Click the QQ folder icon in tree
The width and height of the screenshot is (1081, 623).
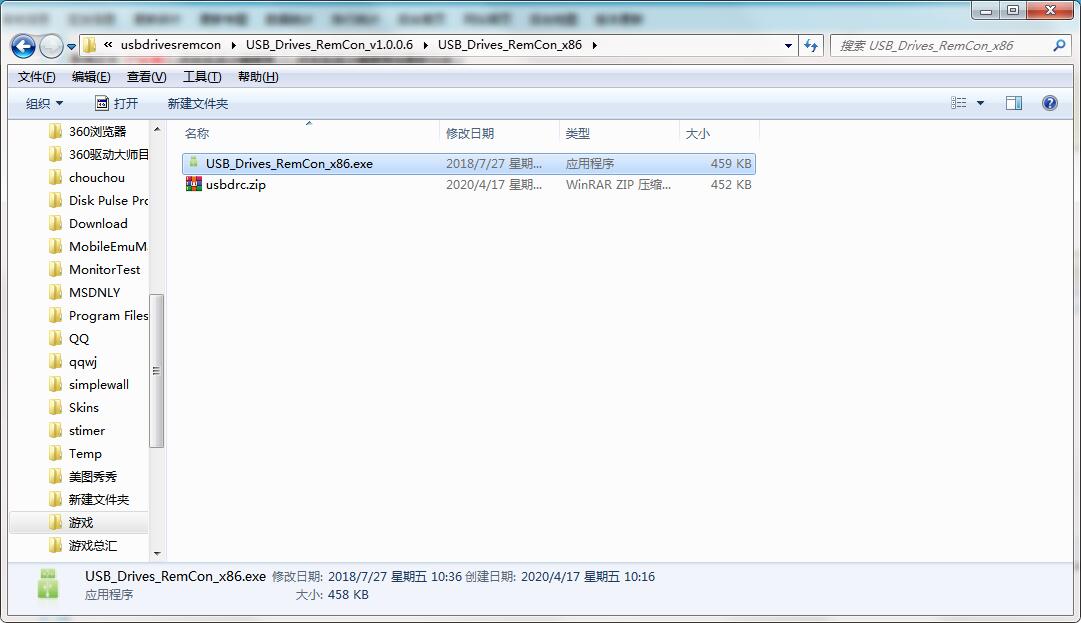click(56, 338)
